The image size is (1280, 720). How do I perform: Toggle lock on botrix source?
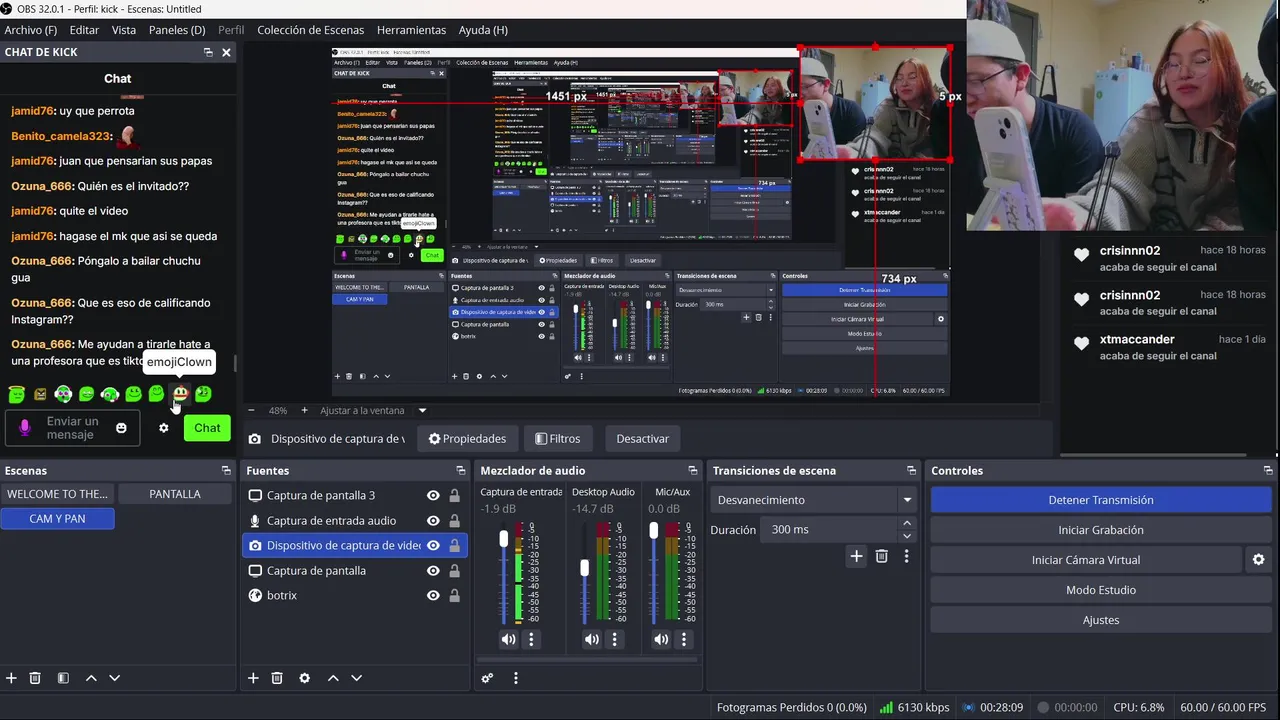(454, 595)
